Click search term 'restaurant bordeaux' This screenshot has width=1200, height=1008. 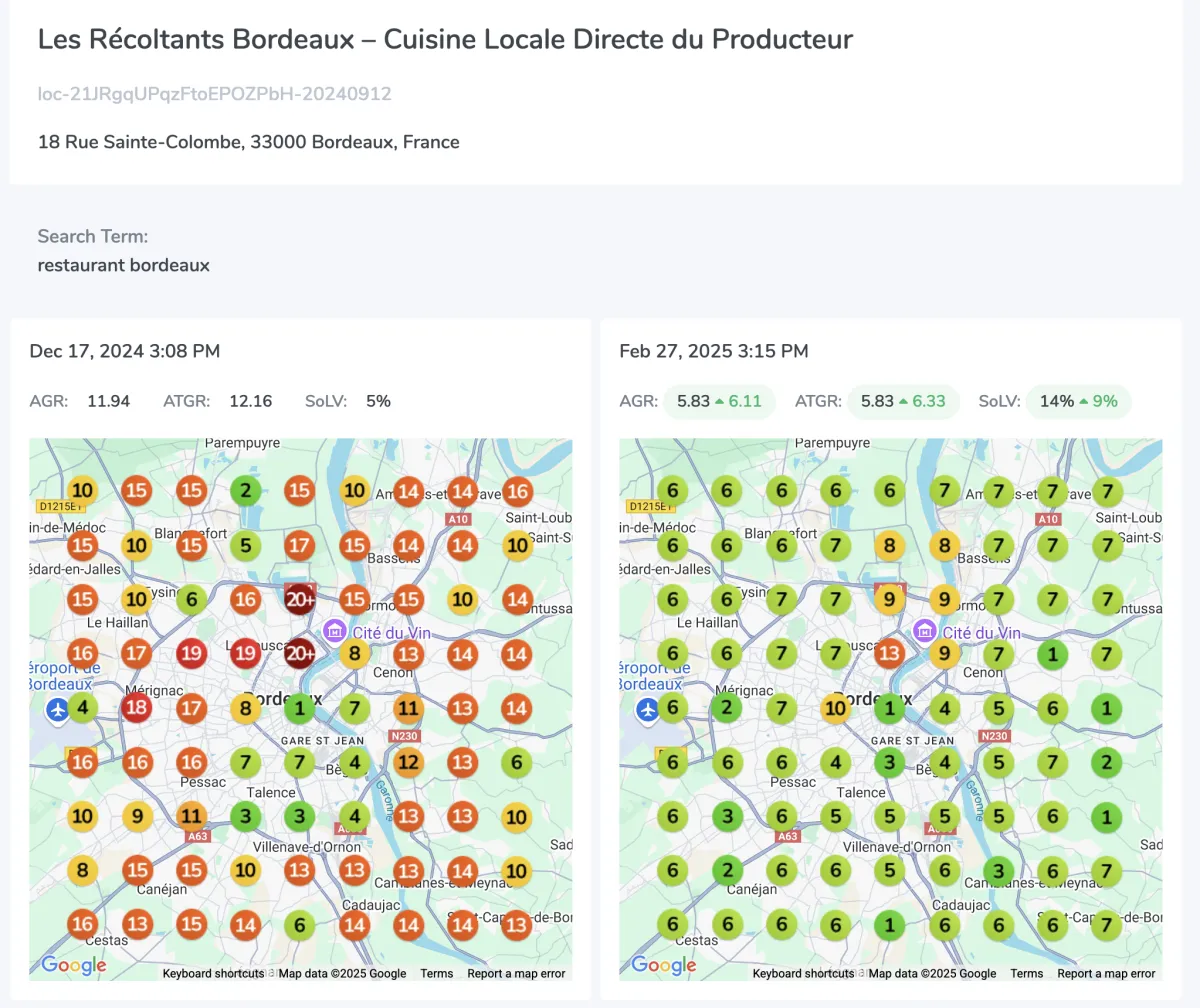click(123, 266)
